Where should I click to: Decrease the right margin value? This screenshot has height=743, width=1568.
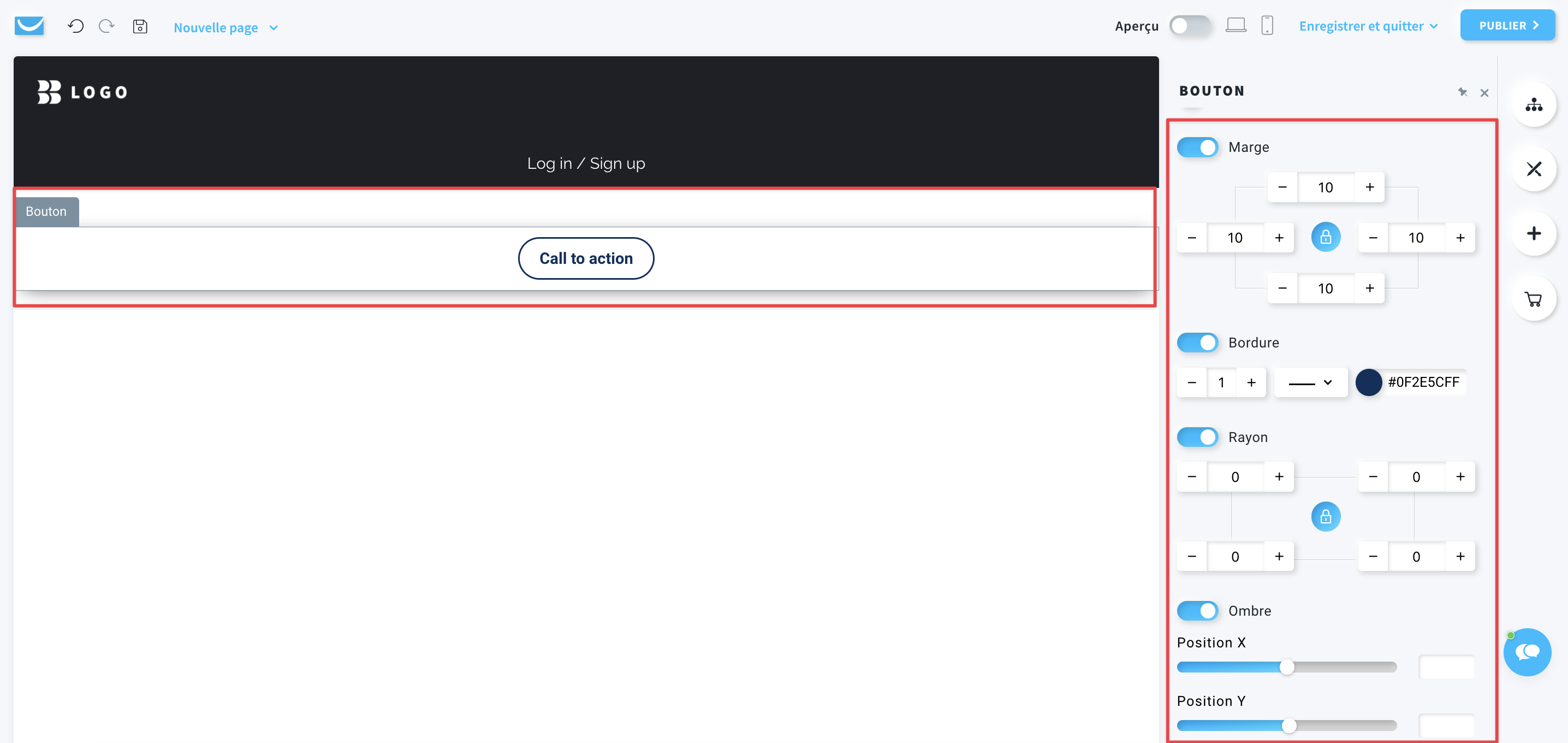click(1373, 238)
